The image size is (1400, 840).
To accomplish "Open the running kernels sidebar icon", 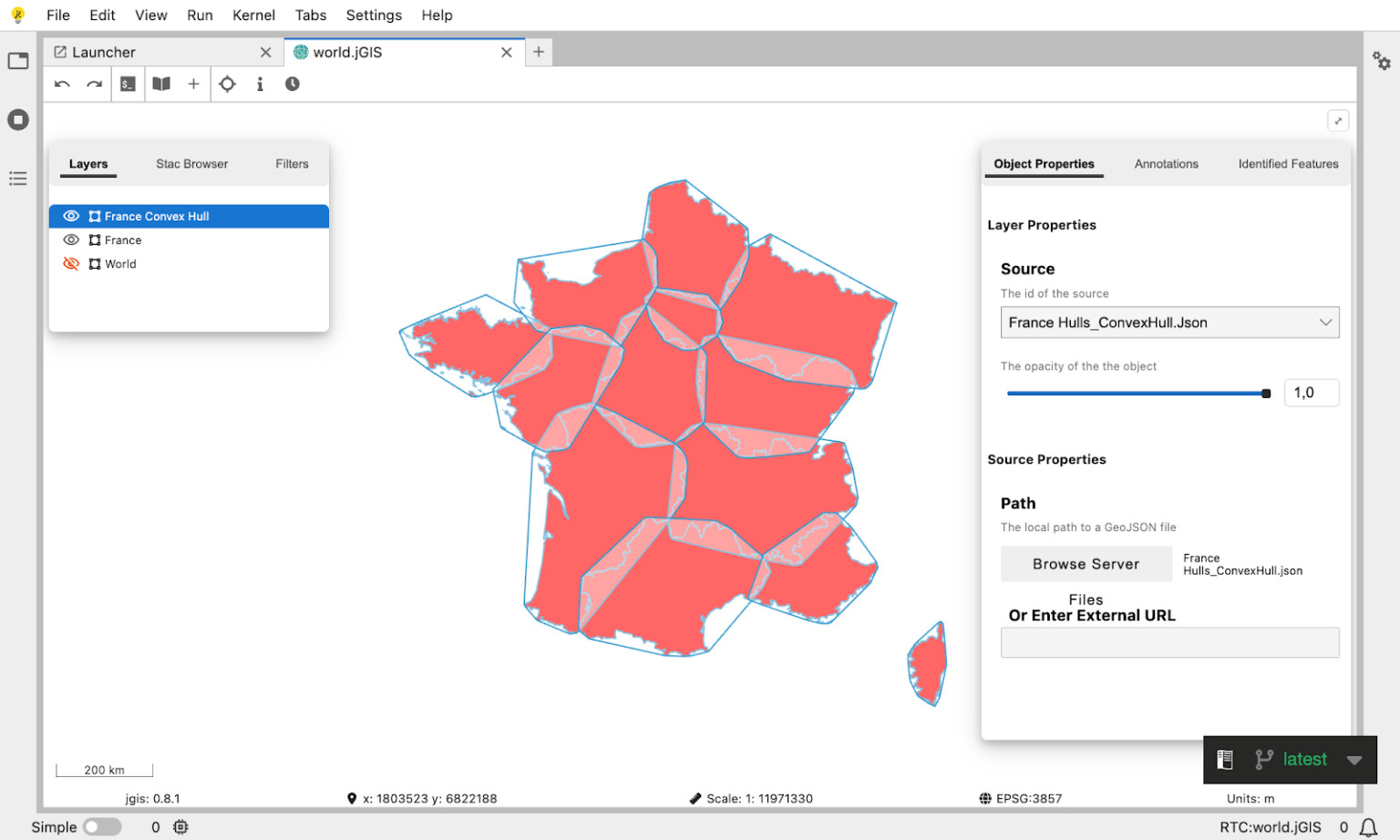I will (x=18, y=119).
